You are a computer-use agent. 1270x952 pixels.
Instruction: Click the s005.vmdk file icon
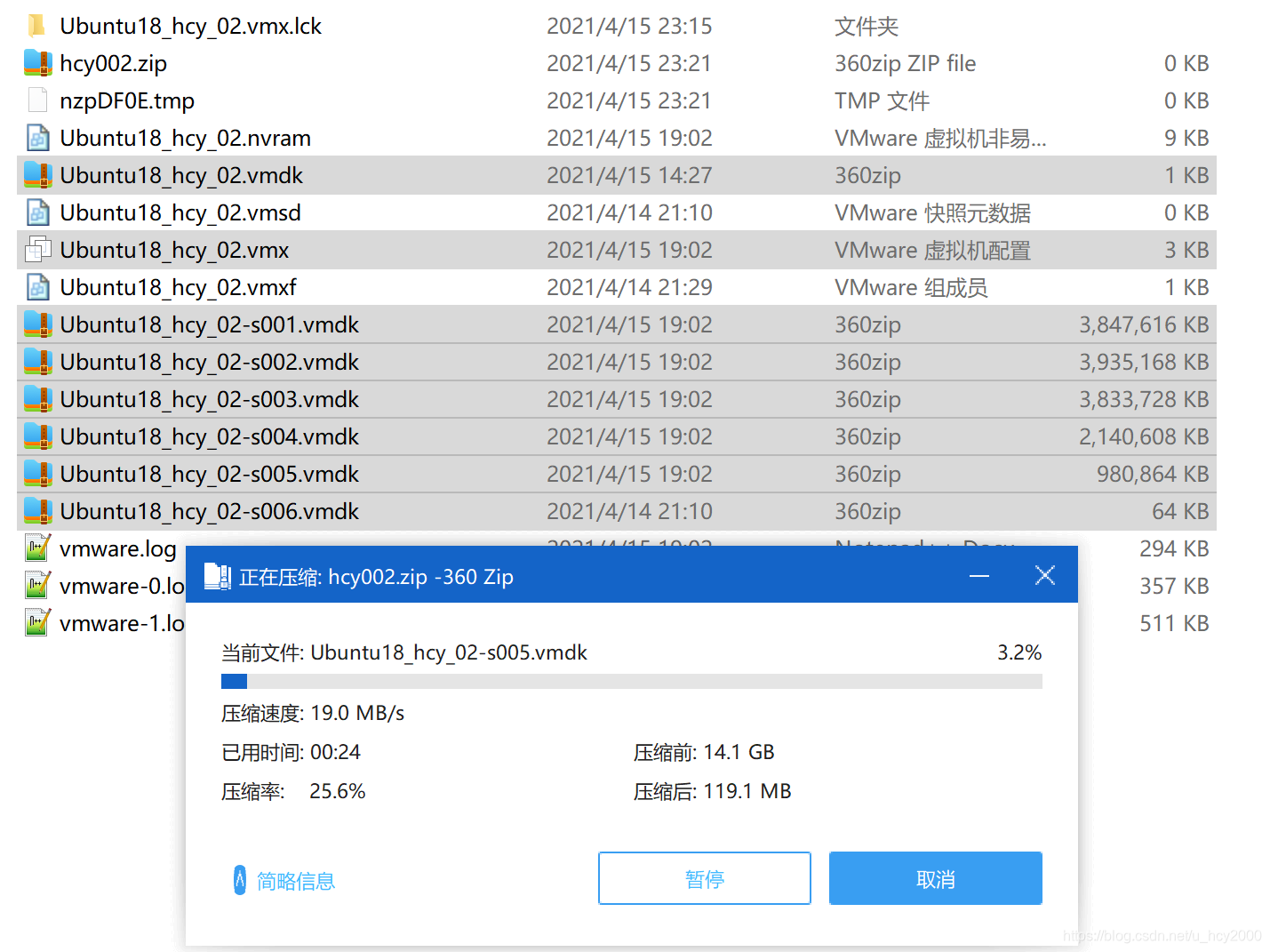point(37,474)
